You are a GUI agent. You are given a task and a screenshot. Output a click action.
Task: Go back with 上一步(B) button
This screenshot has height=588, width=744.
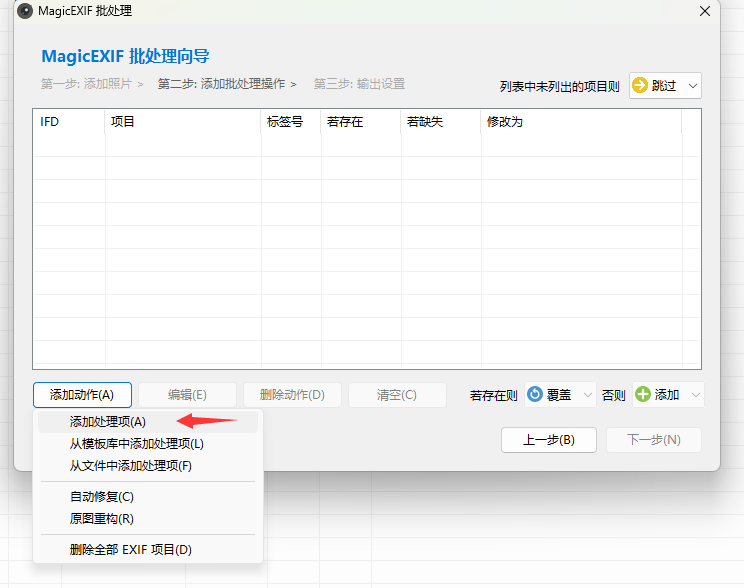coord(549,440)
